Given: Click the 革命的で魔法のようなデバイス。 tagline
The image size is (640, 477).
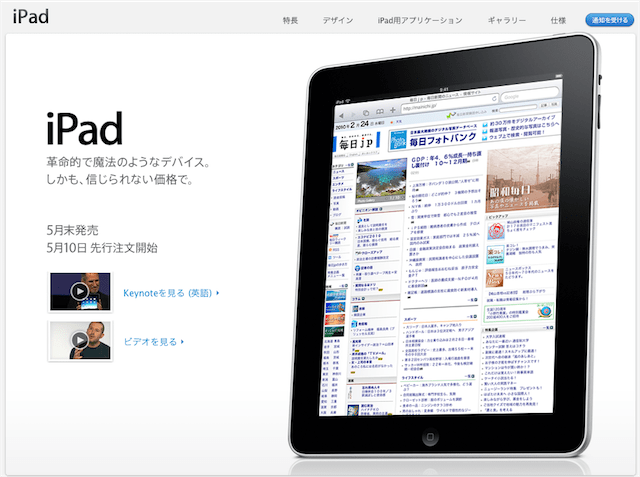Looking at the screenshot, I should 128,162.
